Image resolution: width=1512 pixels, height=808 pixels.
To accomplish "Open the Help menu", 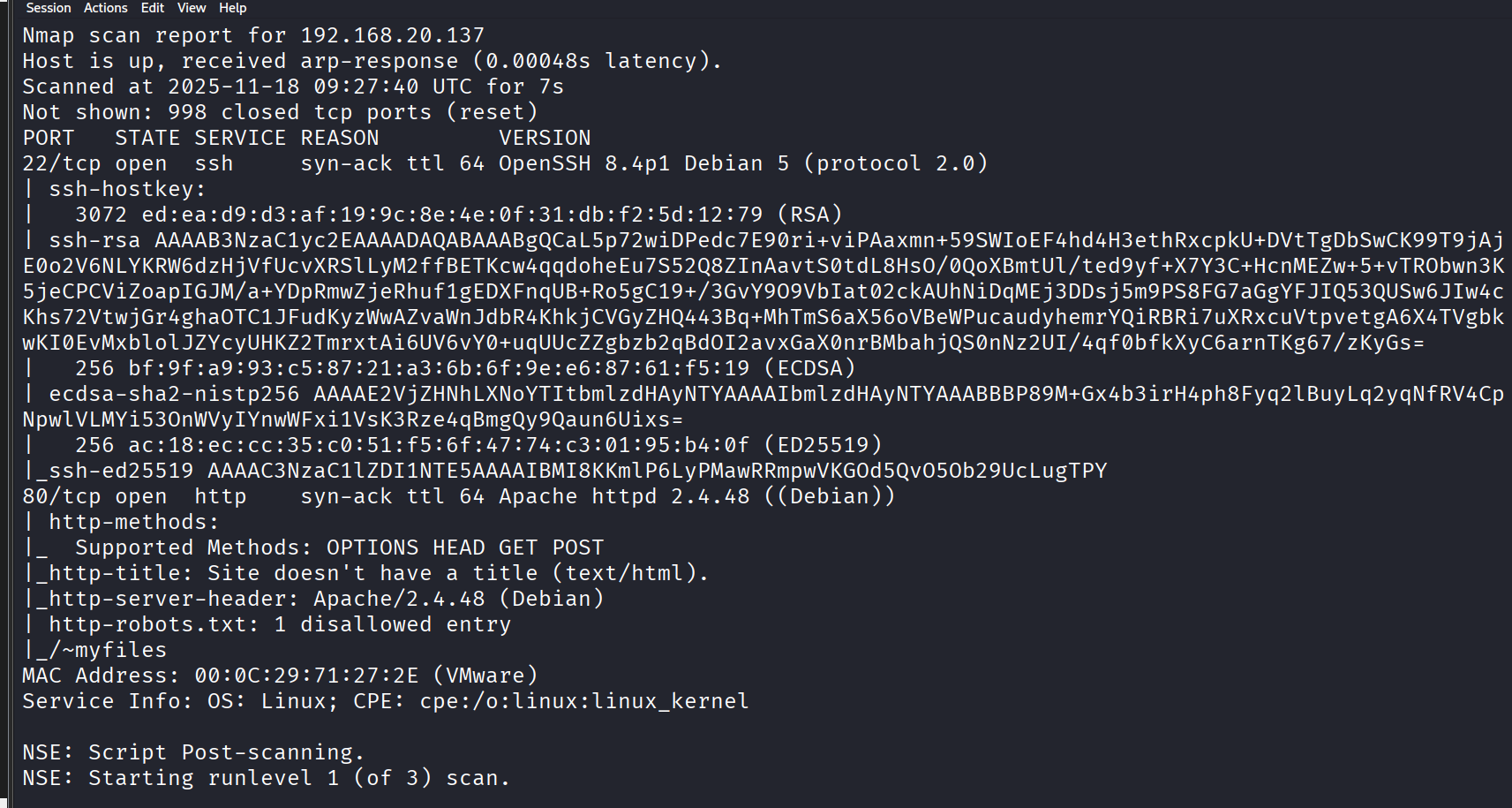I will pyautogui.click(x=232, y=8).
